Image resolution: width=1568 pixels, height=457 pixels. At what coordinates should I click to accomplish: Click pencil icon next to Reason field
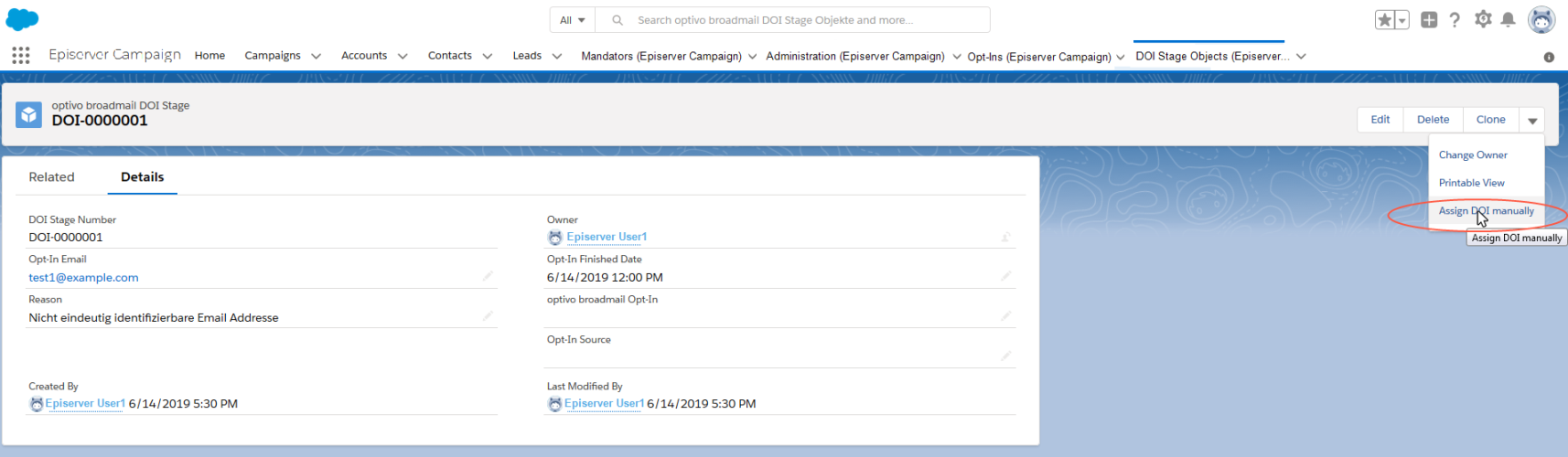coord(488,316)
